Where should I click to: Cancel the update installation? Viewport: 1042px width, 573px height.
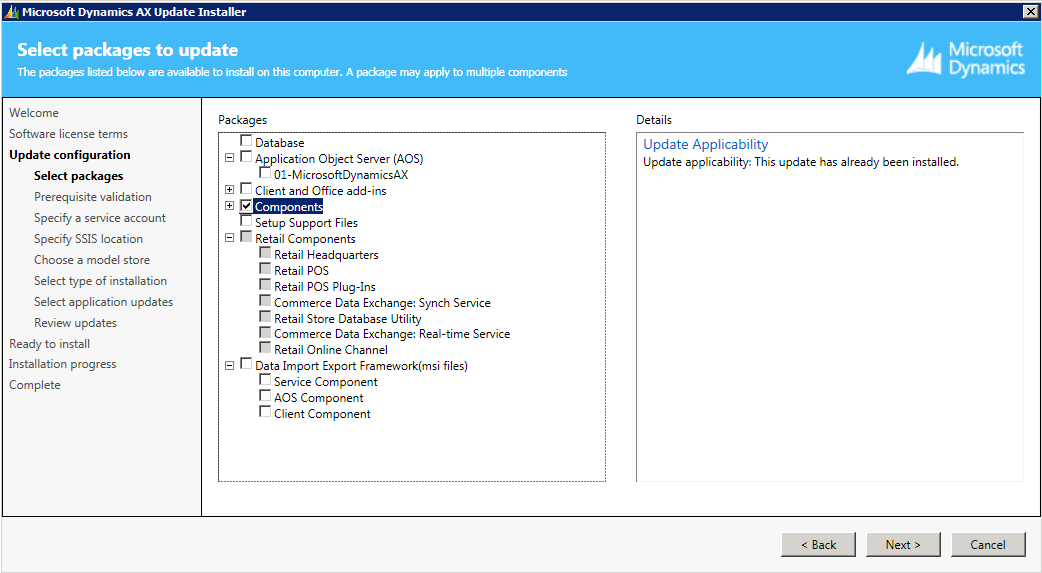[x=987, y=545]
